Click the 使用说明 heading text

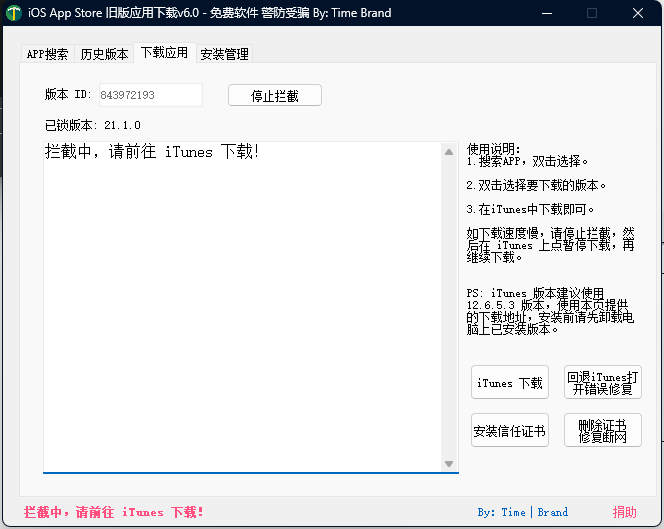click(x=493, y=148)
